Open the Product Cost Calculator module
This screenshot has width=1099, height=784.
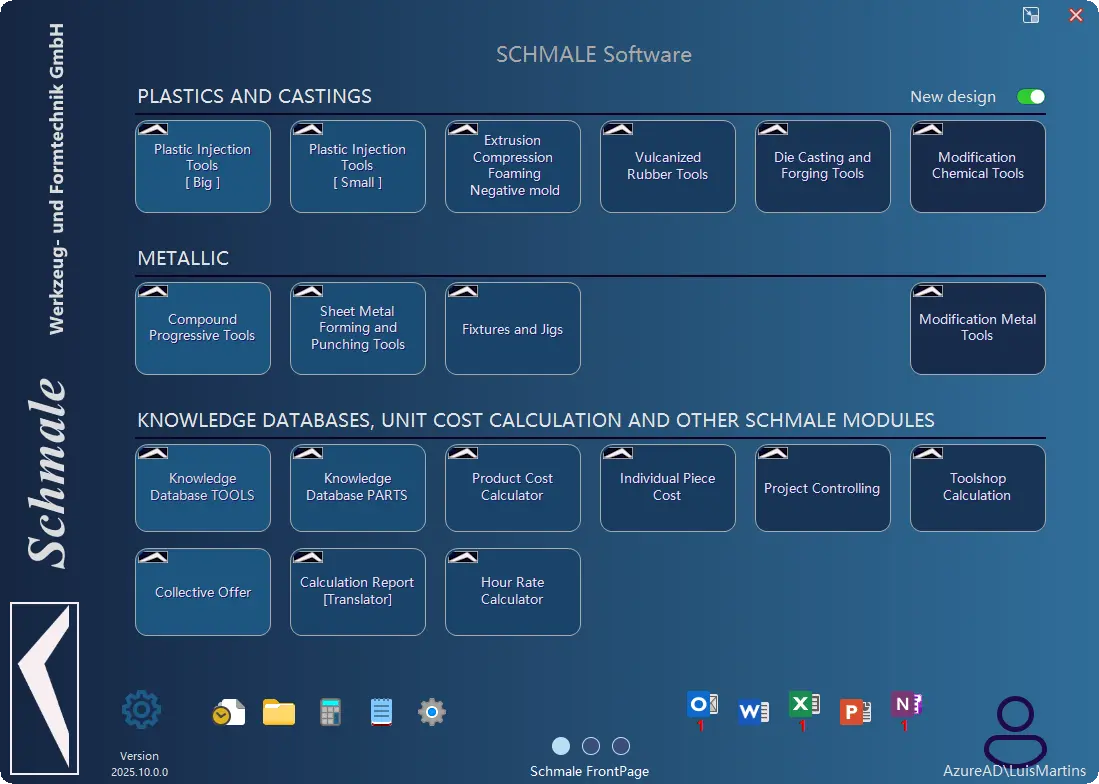513,488
